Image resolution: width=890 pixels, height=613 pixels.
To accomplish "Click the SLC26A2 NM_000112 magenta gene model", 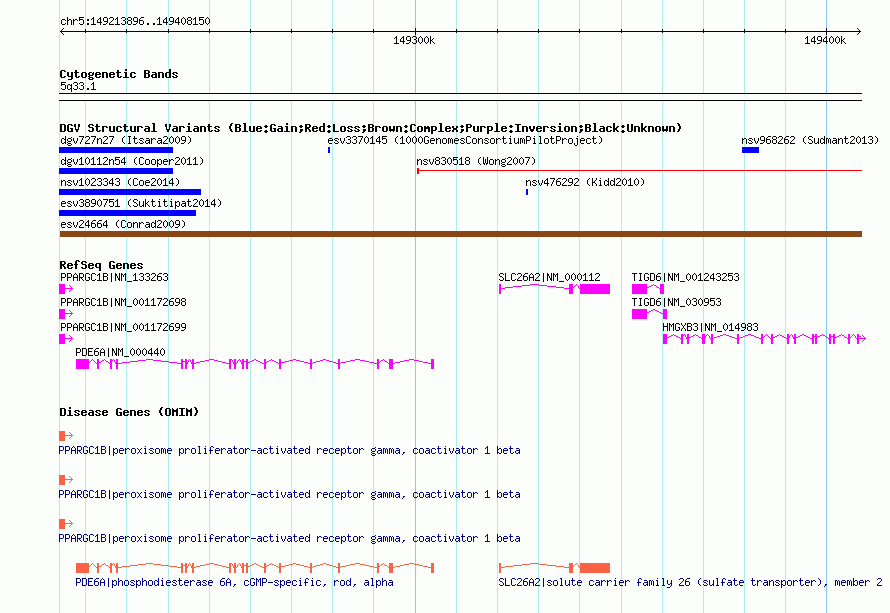I will [x=555, y=289].
